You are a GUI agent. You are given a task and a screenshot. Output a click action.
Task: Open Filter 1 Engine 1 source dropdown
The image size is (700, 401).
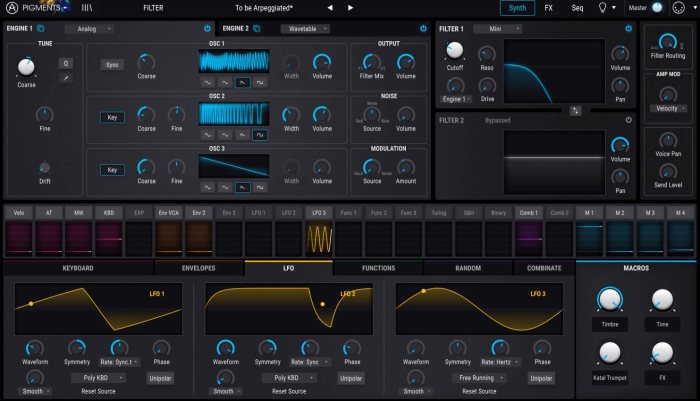tap(455, 99)
